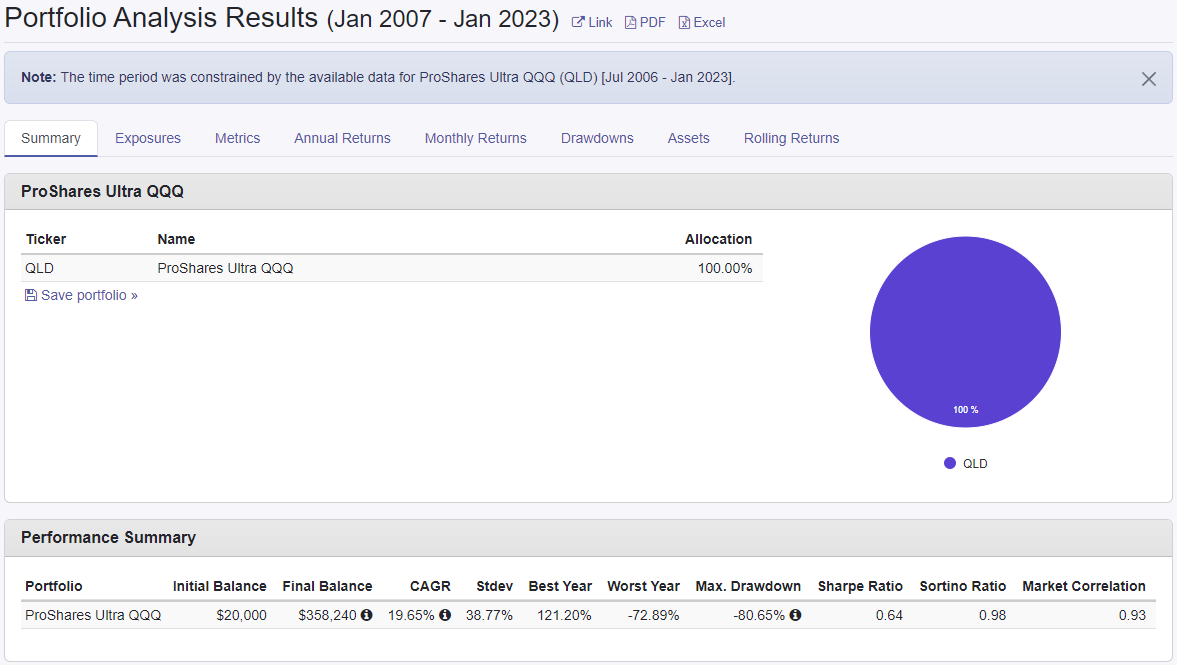Click the ProShares Ultra QQQ name in the allocation table
This screenshot has width=1177, height=665.
pos(225,268)
